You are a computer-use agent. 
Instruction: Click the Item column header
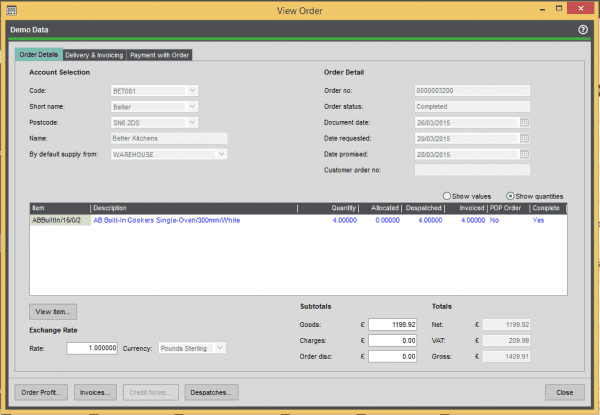[x=60, y=208]
